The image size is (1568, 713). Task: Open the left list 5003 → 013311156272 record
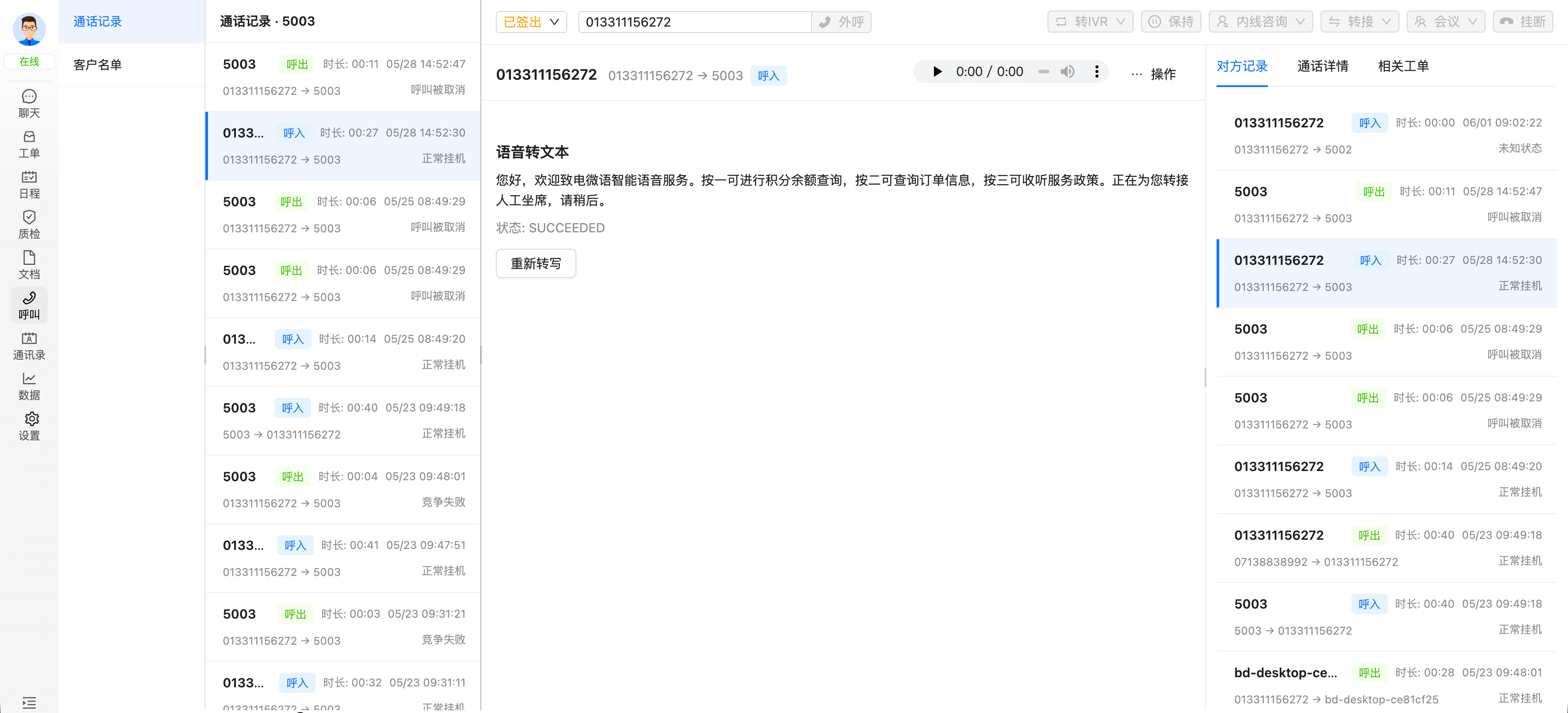(x=343, y=421)
